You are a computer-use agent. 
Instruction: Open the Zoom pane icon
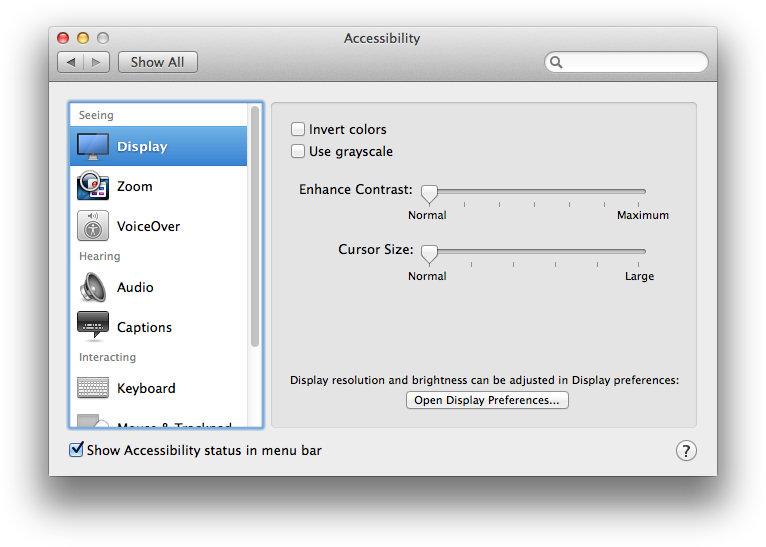click(93, 186)
